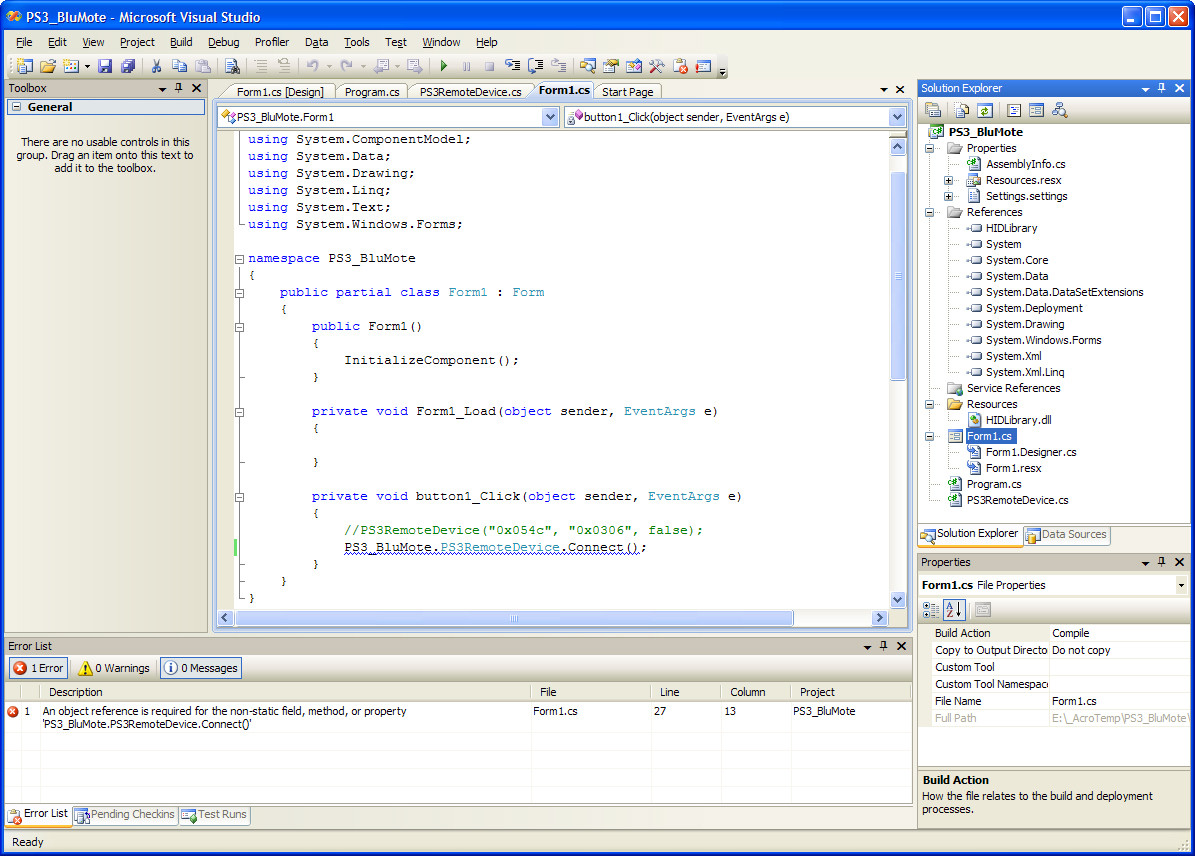The image size is (1195, 856).
Task: Click the Open File toolbar icon
Action: pyautogui.click(x=47, y=66)
